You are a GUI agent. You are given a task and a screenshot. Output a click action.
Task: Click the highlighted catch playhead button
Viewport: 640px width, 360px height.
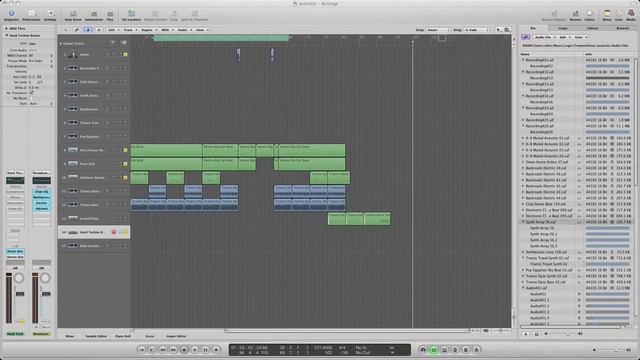pos(88,30)
